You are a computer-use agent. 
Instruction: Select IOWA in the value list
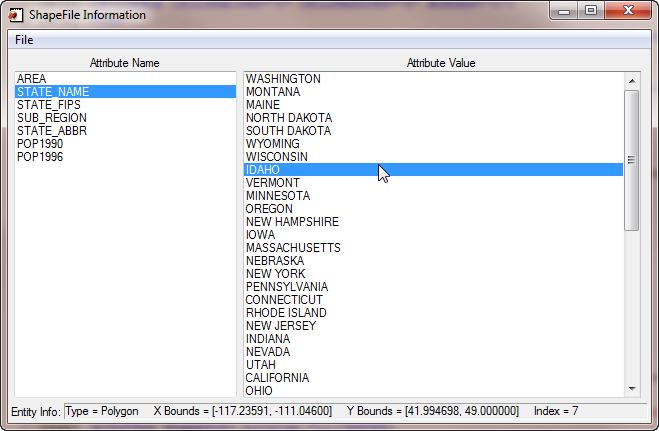pos(433,235)
